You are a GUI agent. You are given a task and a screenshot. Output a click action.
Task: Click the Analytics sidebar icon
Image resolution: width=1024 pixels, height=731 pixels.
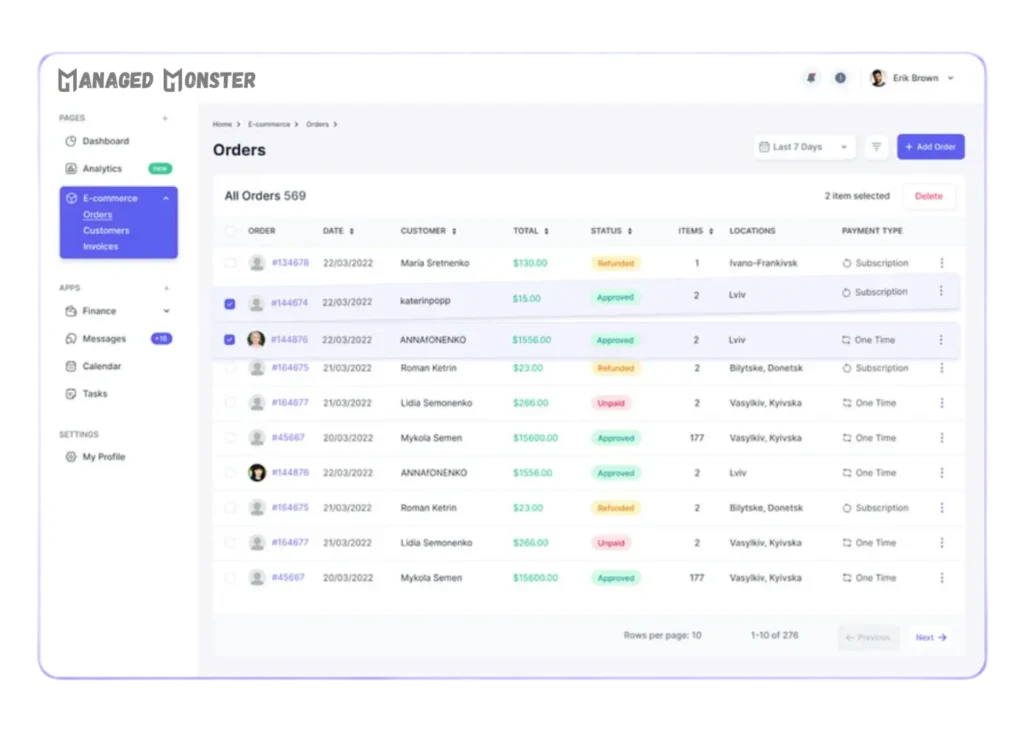pos(71,169)
